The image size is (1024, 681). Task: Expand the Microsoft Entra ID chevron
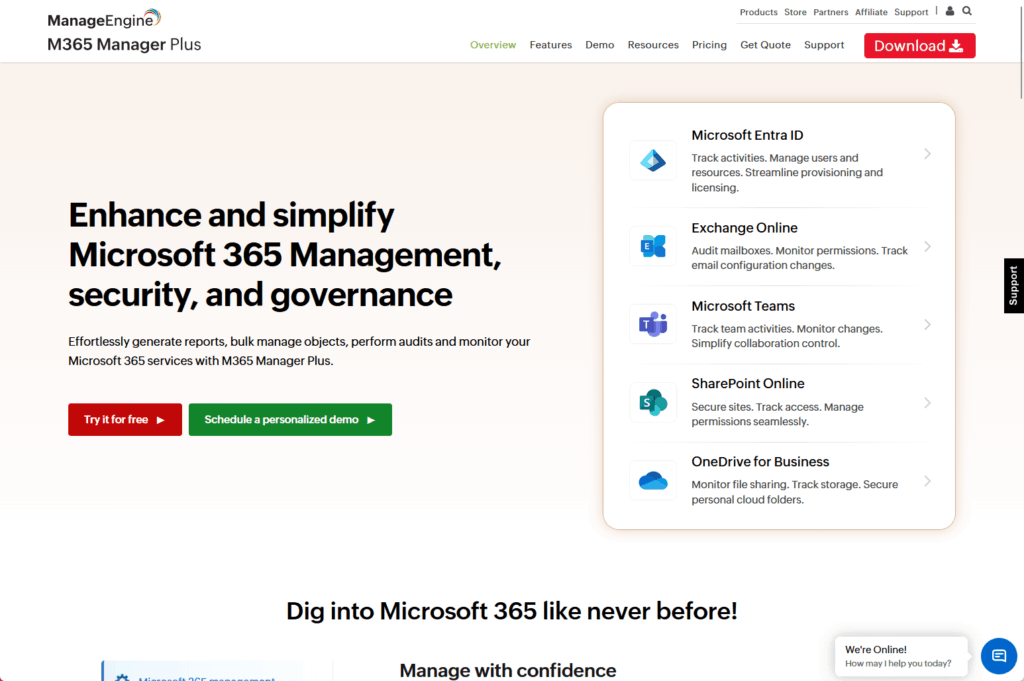[927, 154]
